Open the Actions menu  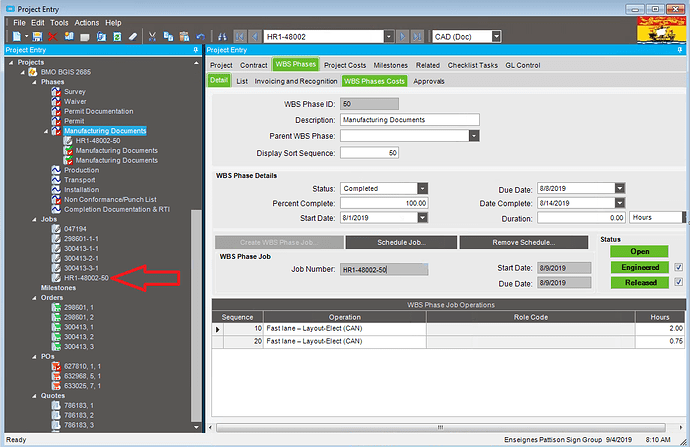point(87,23)
